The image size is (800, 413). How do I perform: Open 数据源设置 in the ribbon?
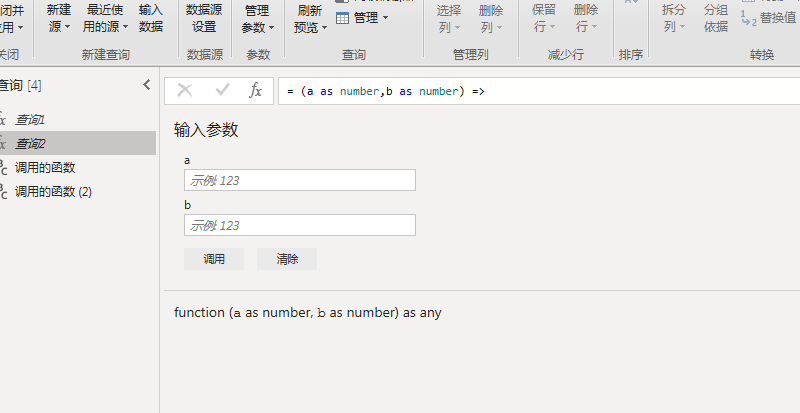click(204, 18)
